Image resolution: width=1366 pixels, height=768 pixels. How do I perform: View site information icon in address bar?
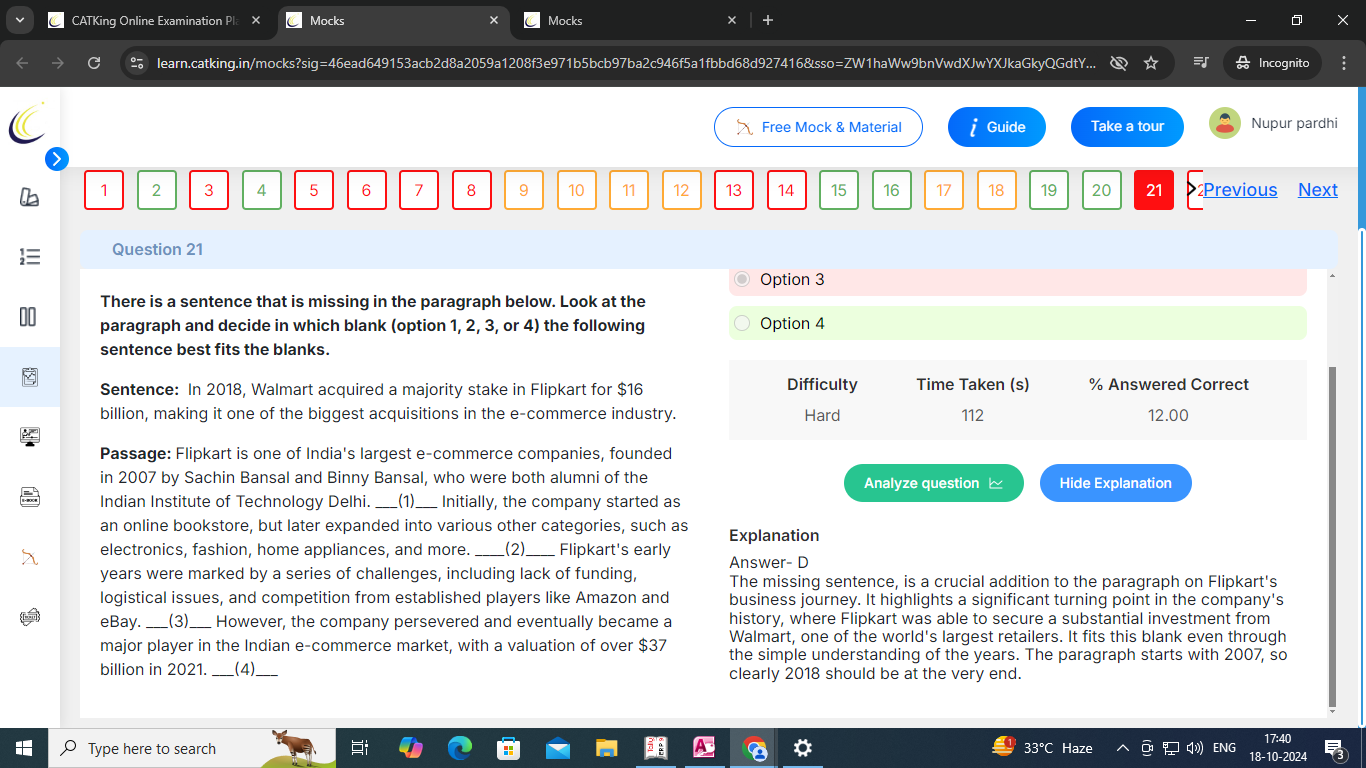tap(138, 63)
